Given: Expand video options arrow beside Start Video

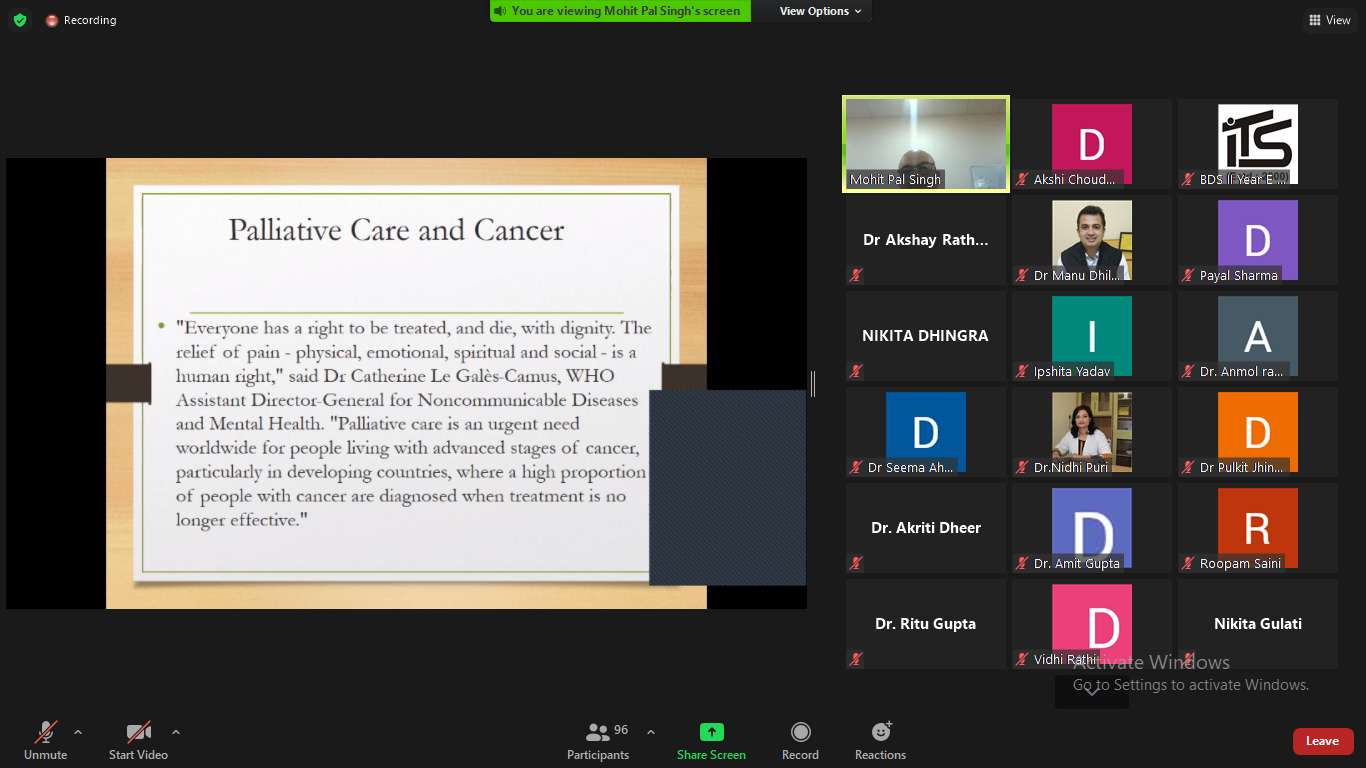Looking at the screenshot, I should pyautogui.click(x=176, y=732).
